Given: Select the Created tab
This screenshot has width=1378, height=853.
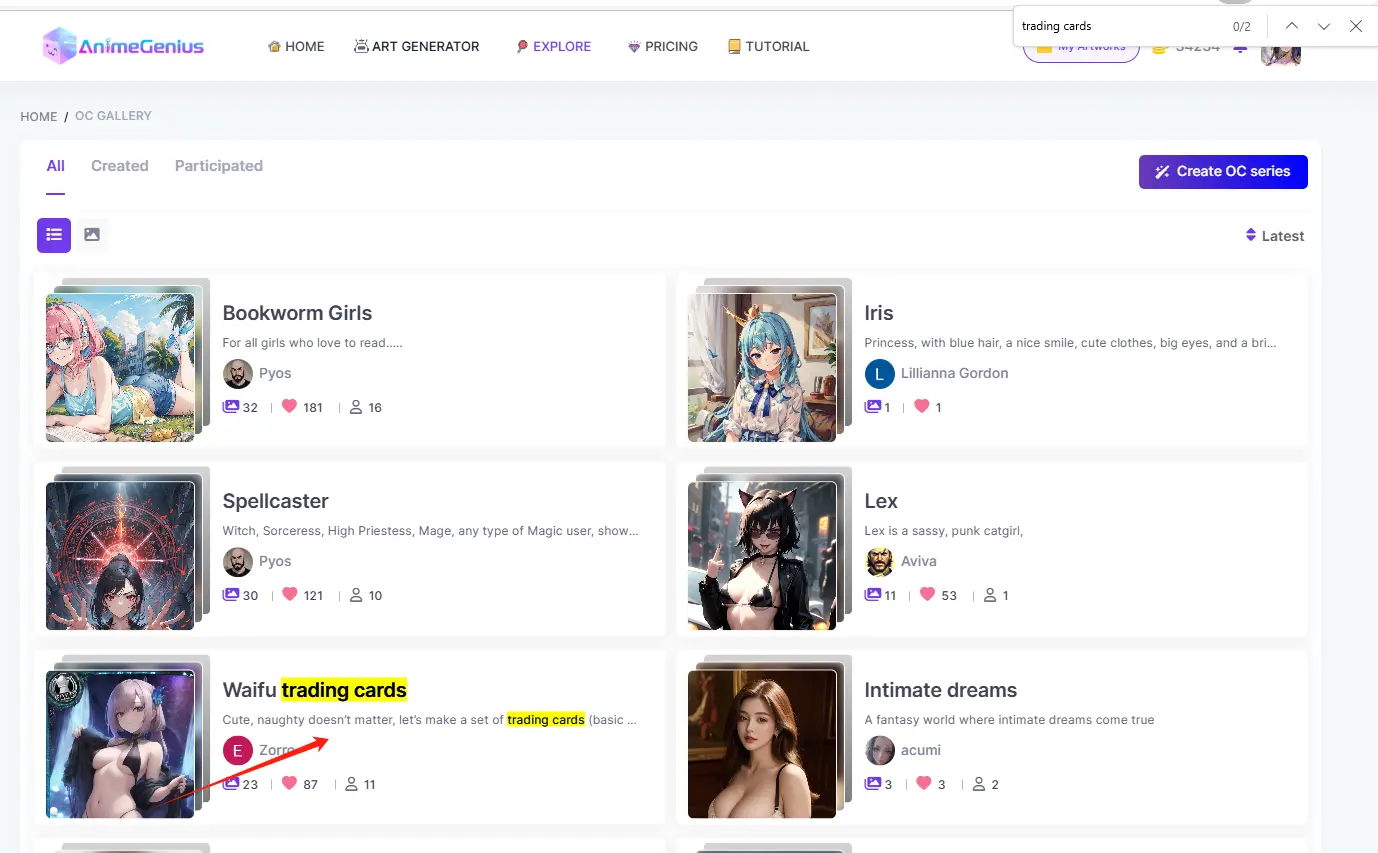Looking at the screenshot, I should point(119,166).
